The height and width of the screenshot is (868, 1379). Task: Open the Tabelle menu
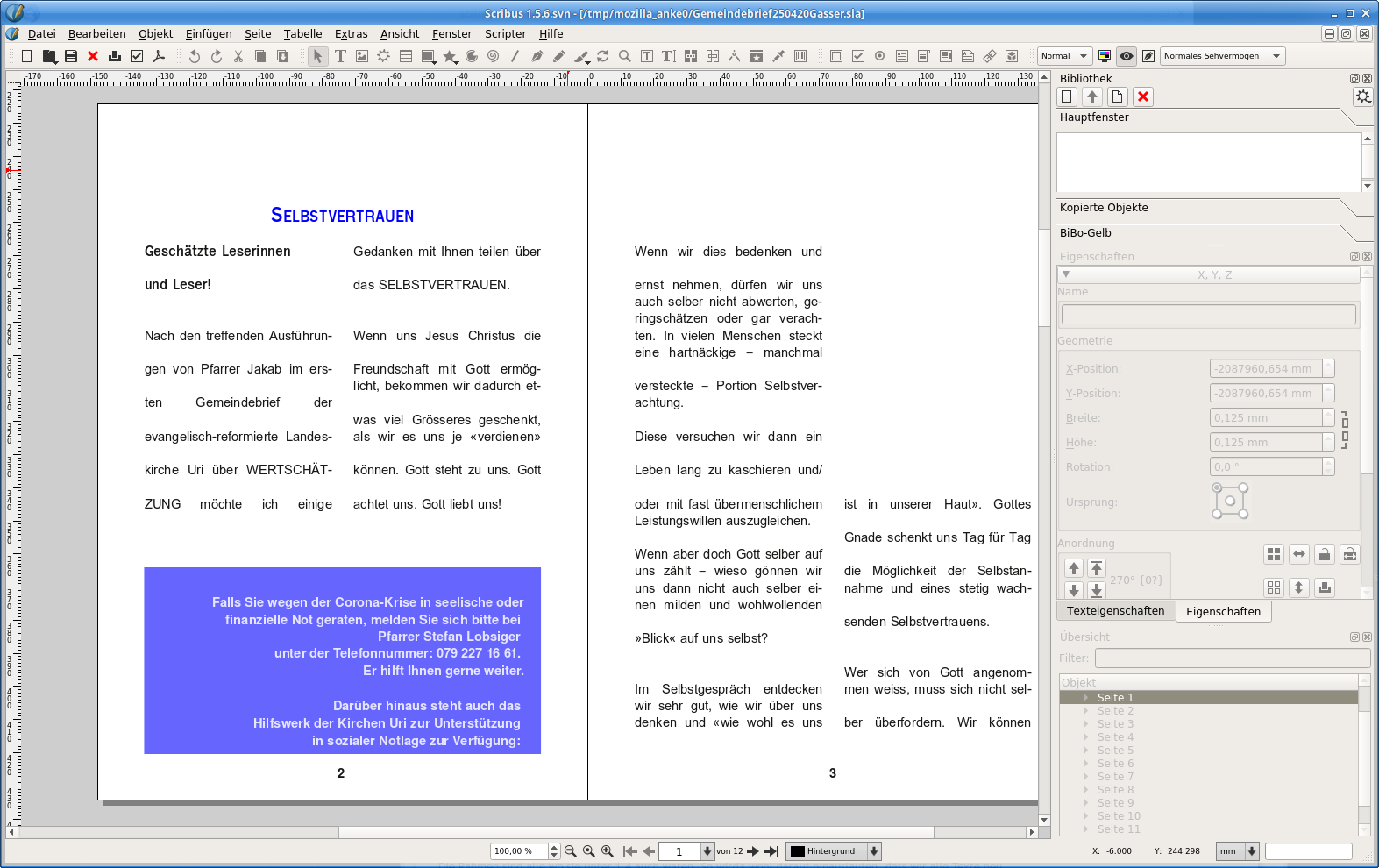(x=302, y=34)
